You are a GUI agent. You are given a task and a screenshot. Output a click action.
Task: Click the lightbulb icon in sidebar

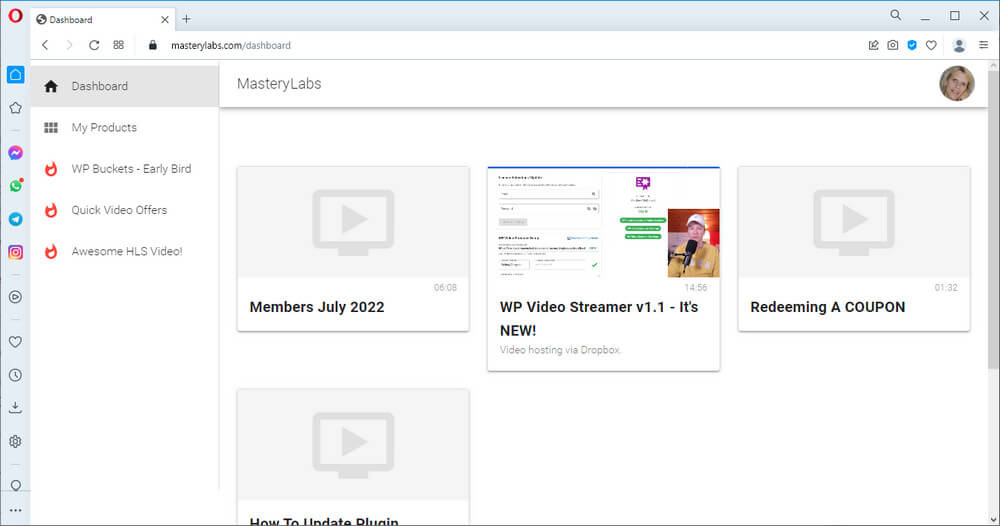15,486
